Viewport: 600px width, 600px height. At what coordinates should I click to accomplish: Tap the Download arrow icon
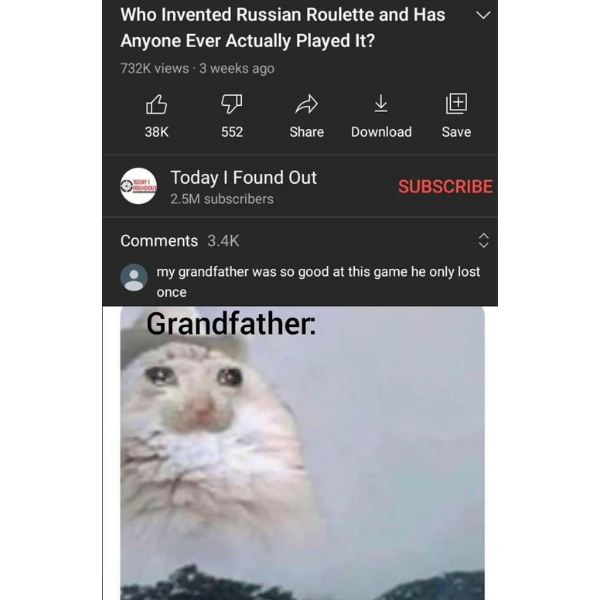[381, 104]
